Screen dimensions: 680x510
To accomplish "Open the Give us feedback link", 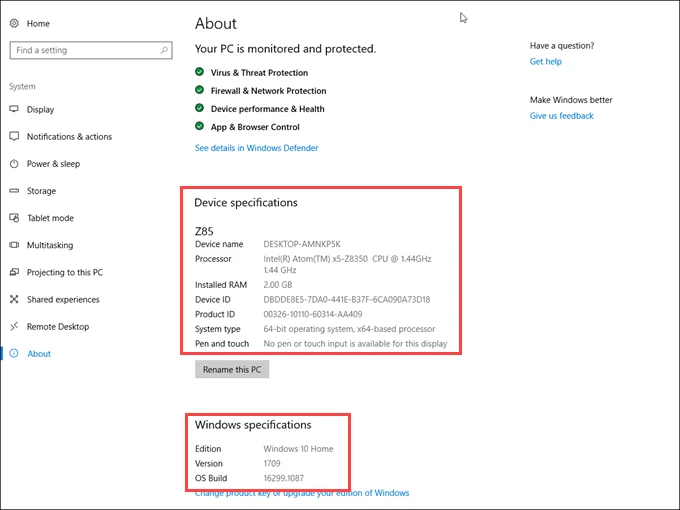I will tap(561, 116).
